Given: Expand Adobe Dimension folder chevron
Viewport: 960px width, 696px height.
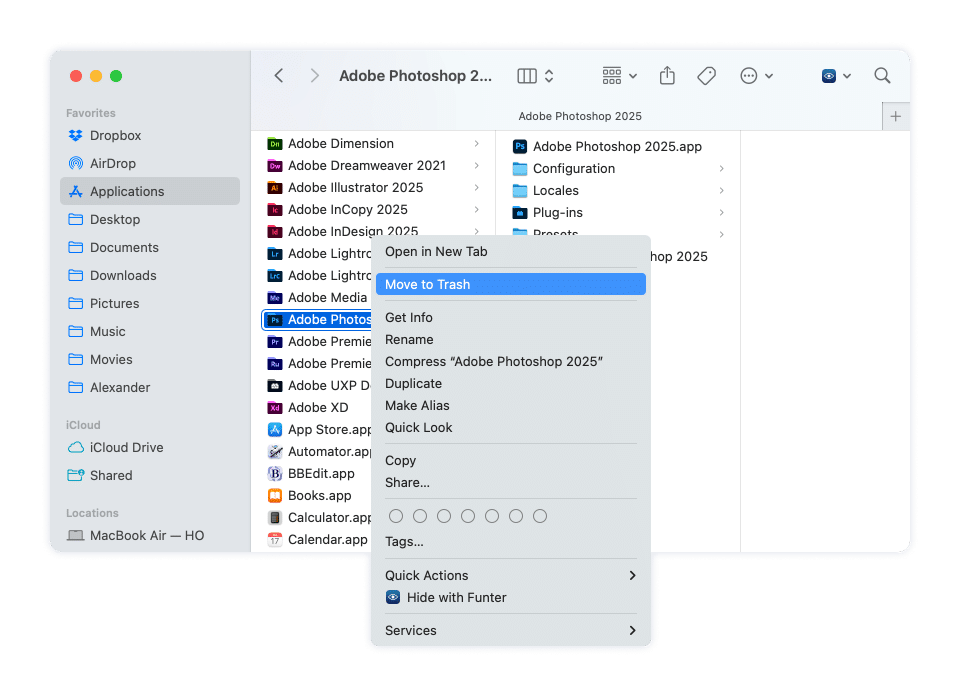Looking at the screenshot, I should [476, 143].
